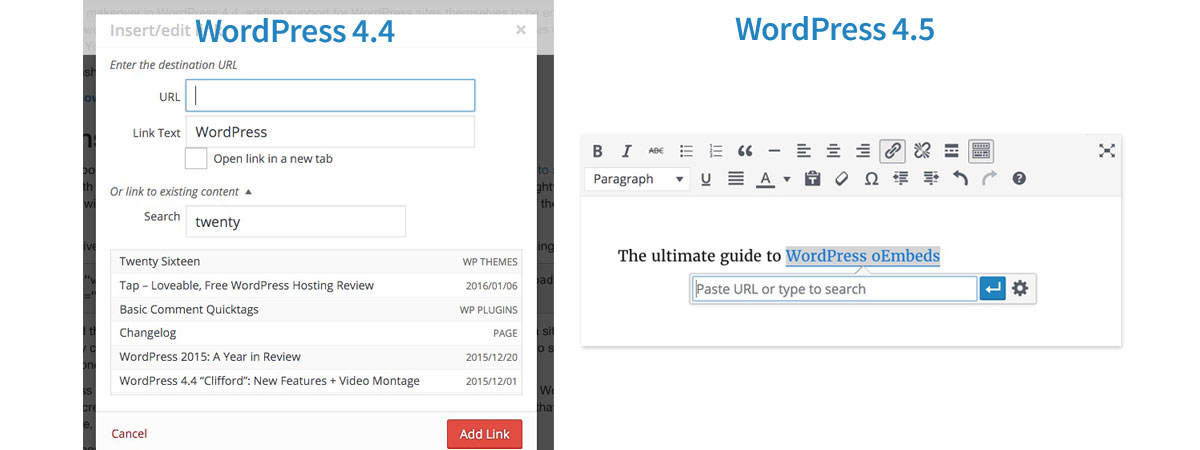Image resolution: width=1200 pixels, height=450 pixels.
Task: Redo the last change
Action: pyautogui.click(x=990, y=179)
